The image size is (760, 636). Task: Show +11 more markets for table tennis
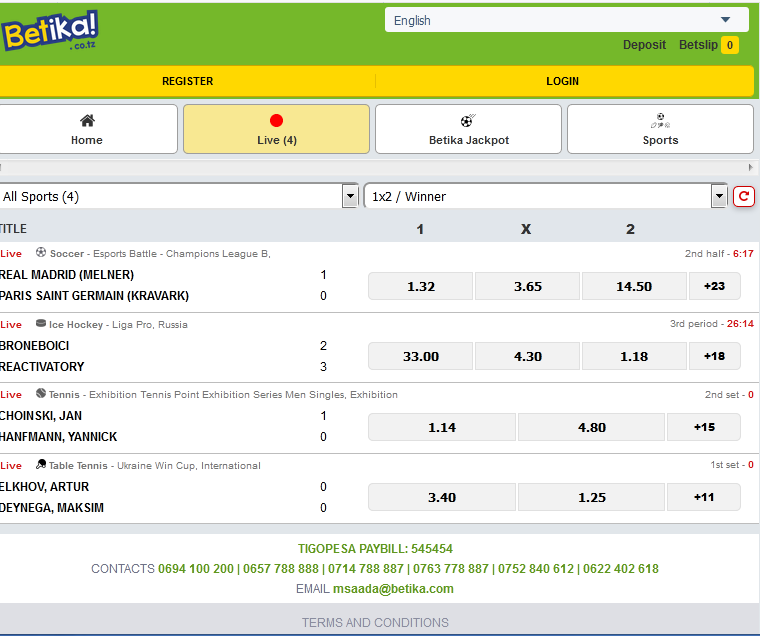704,497
